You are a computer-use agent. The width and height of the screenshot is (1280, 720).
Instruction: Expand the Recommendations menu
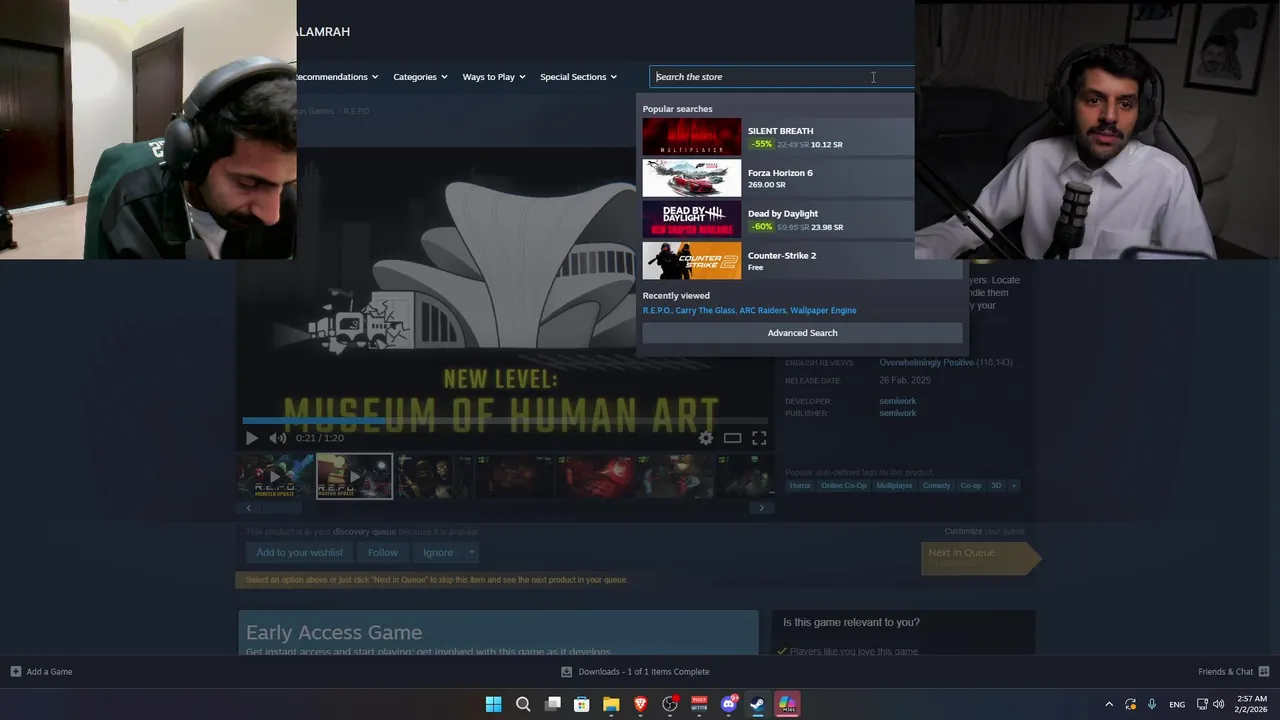tap(337, 77)
